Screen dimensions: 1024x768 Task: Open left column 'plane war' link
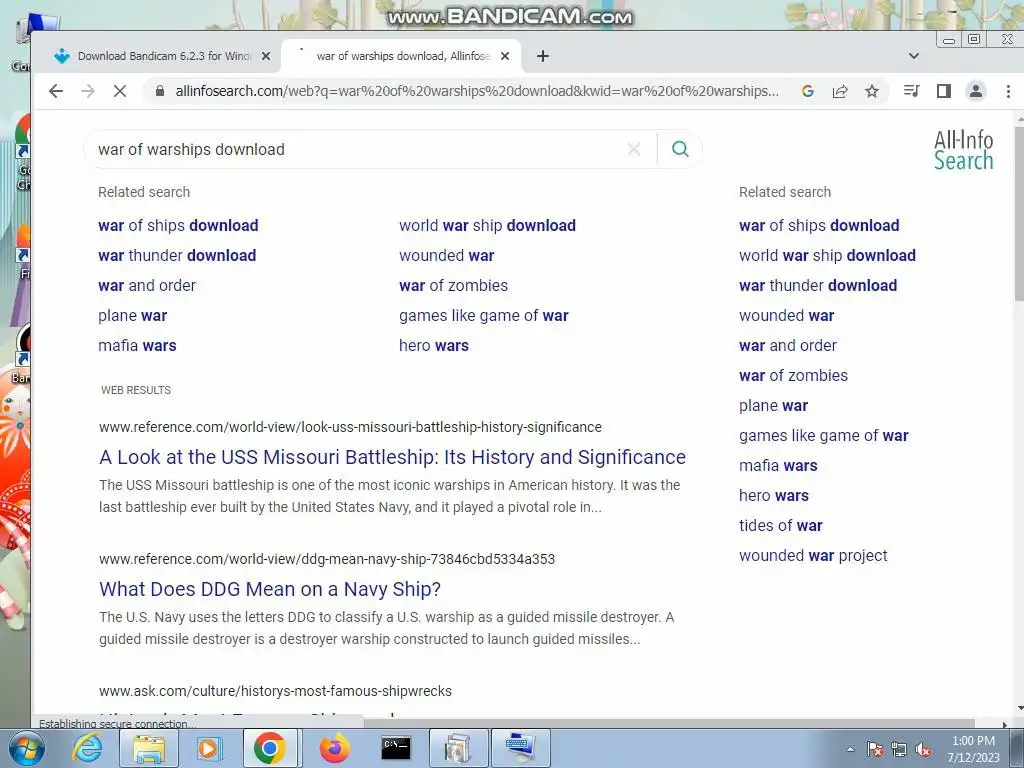pos(133,315)
